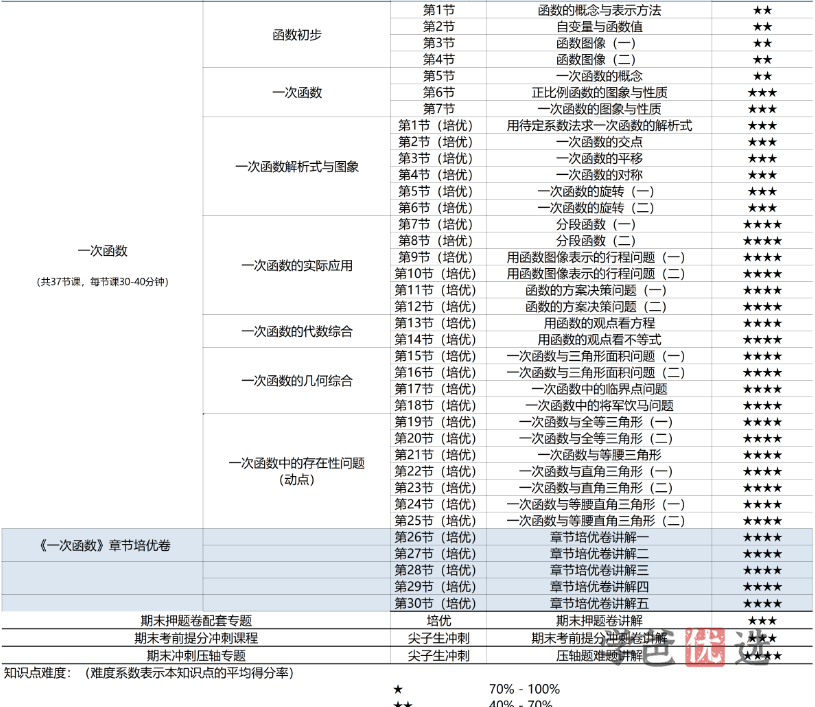
Task: Select '用待定系数法求一次函数的解析式' cell
Action: pyautogui.click(x=599, y=126)
